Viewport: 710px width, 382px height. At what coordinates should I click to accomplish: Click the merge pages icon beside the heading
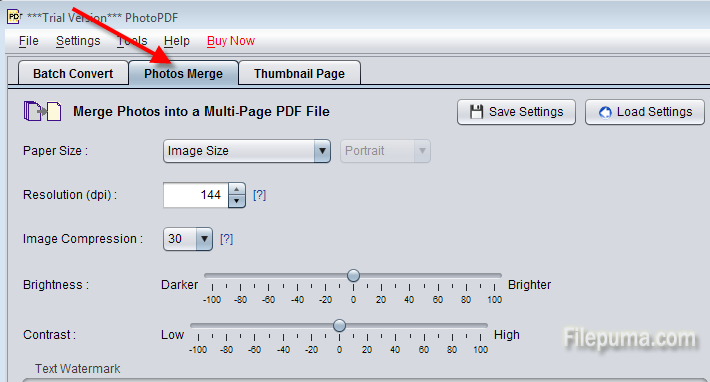pyautogui.click(x=42, y=111)
